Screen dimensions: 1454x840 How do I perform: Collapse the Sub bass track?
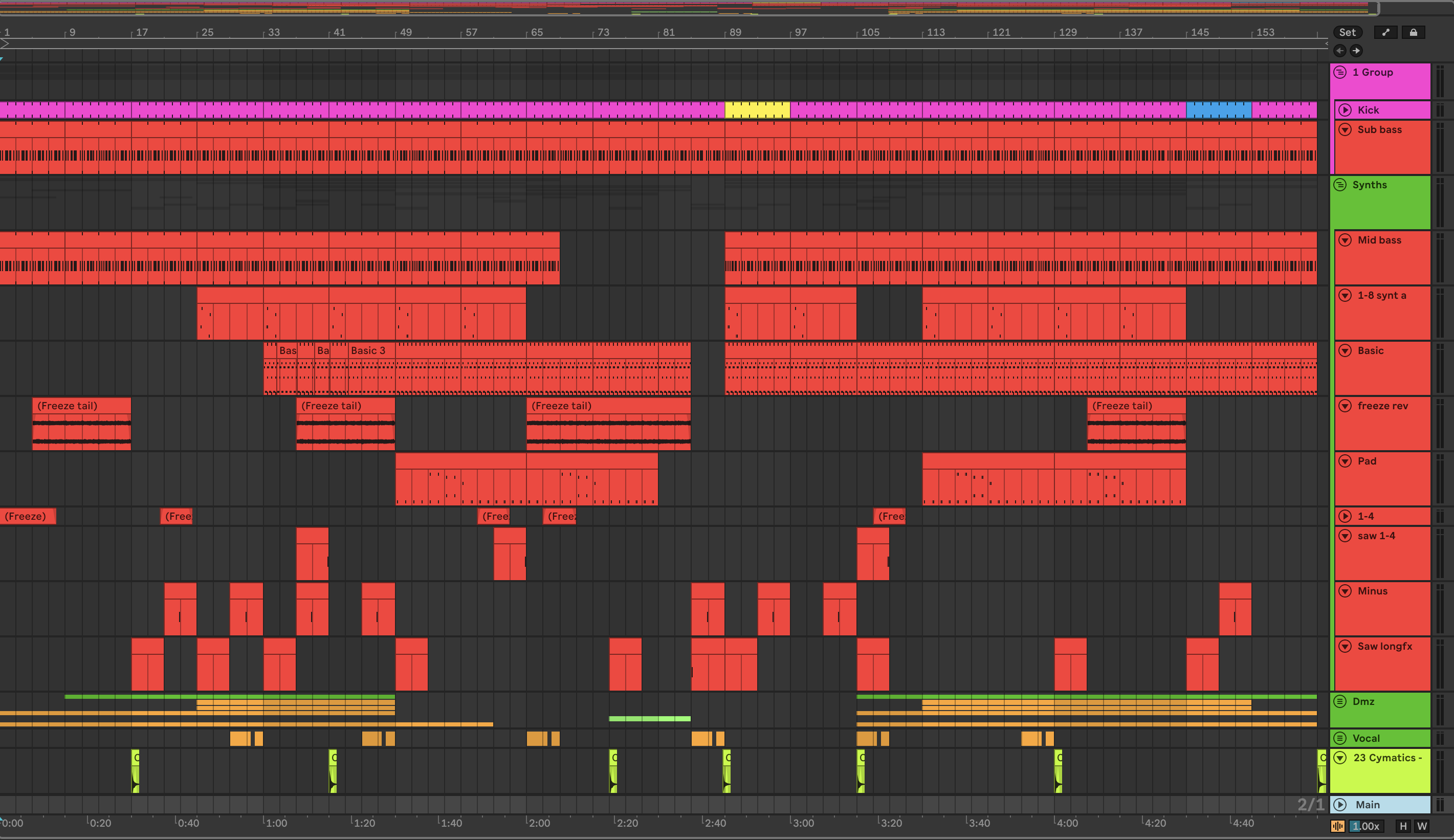pos(1345,129)
